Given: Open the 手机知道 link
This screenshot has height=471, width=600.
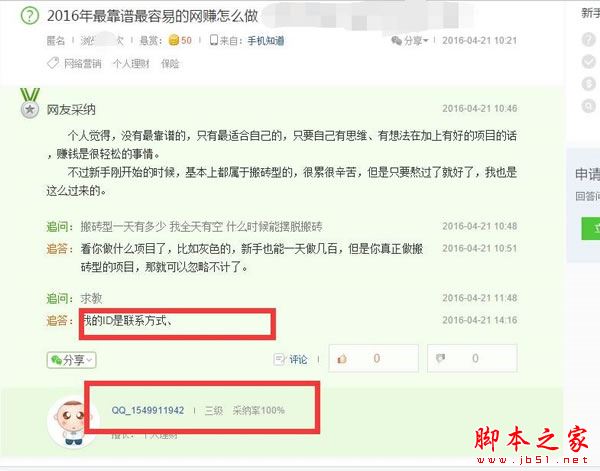Looking at the screenshot, I should tap(266, 41).
